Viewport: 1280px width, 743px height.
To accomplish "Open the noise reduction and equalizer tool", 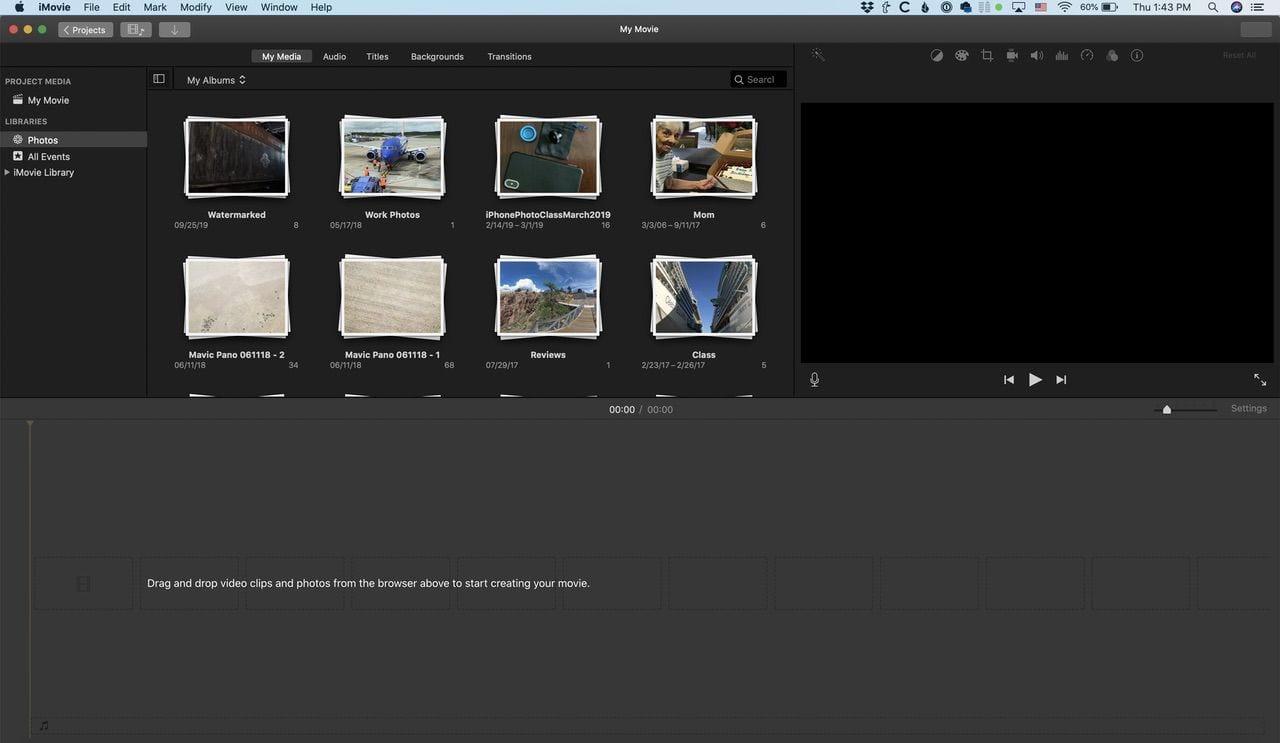I will click(x=1062, y=56).
